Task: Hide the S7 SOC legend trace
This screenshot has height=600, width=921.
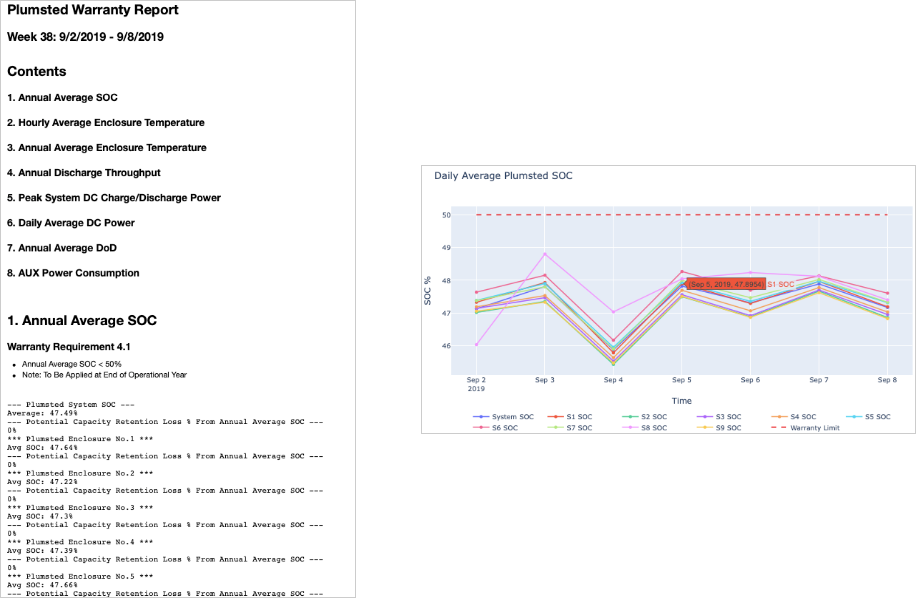Action: click(569, 428)
